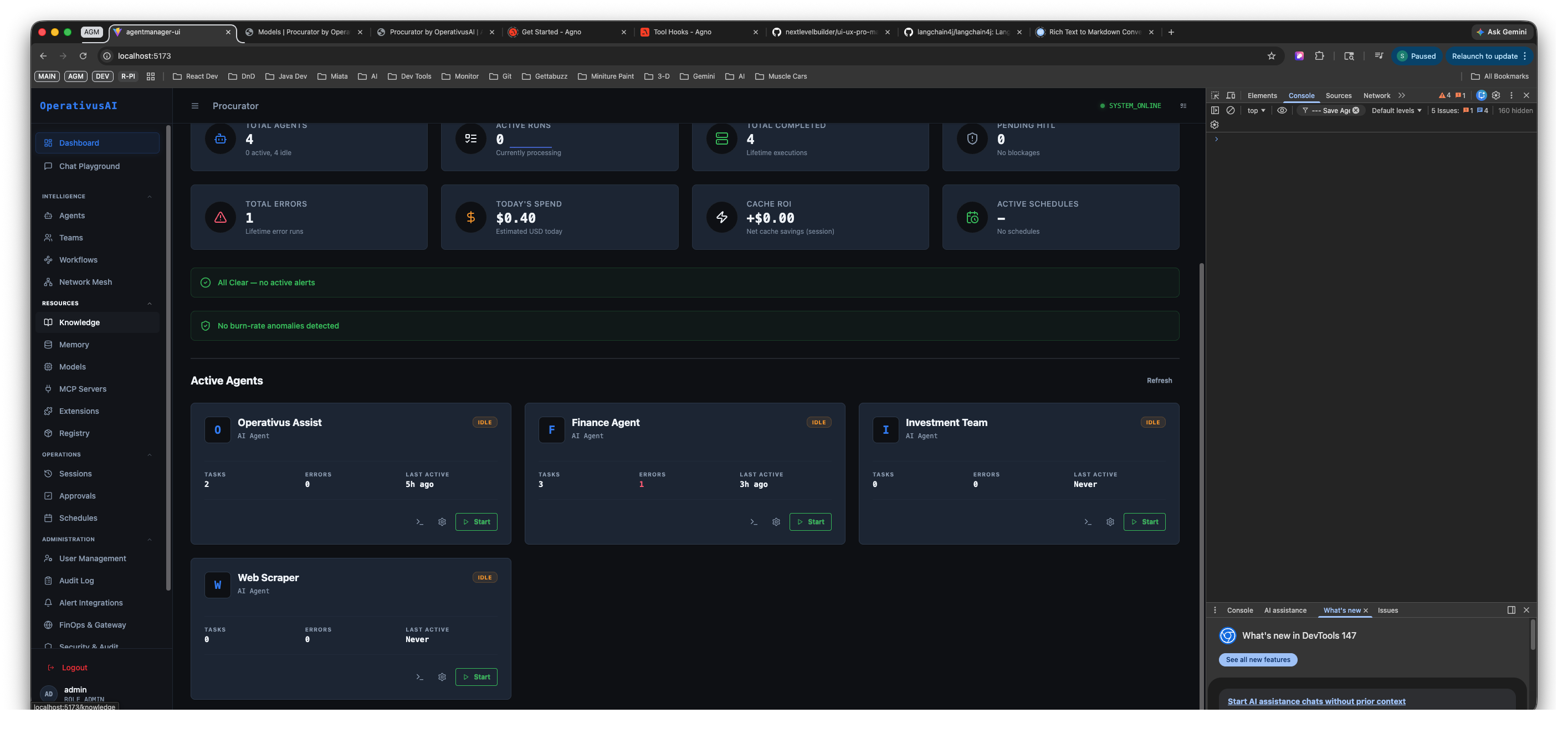
Task: Click the DevTools more options kebab icon
Action: point(1511,95)
